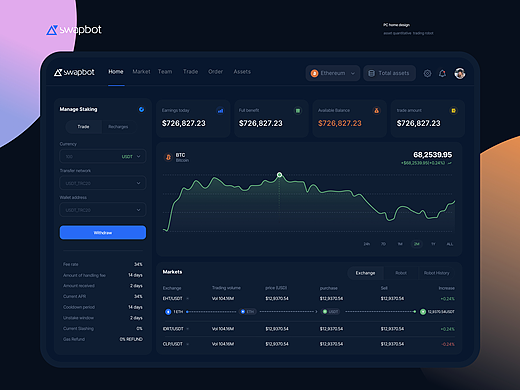Click the Manage Staking title
The height and width of the screenshot is (390, 520).
78,109
